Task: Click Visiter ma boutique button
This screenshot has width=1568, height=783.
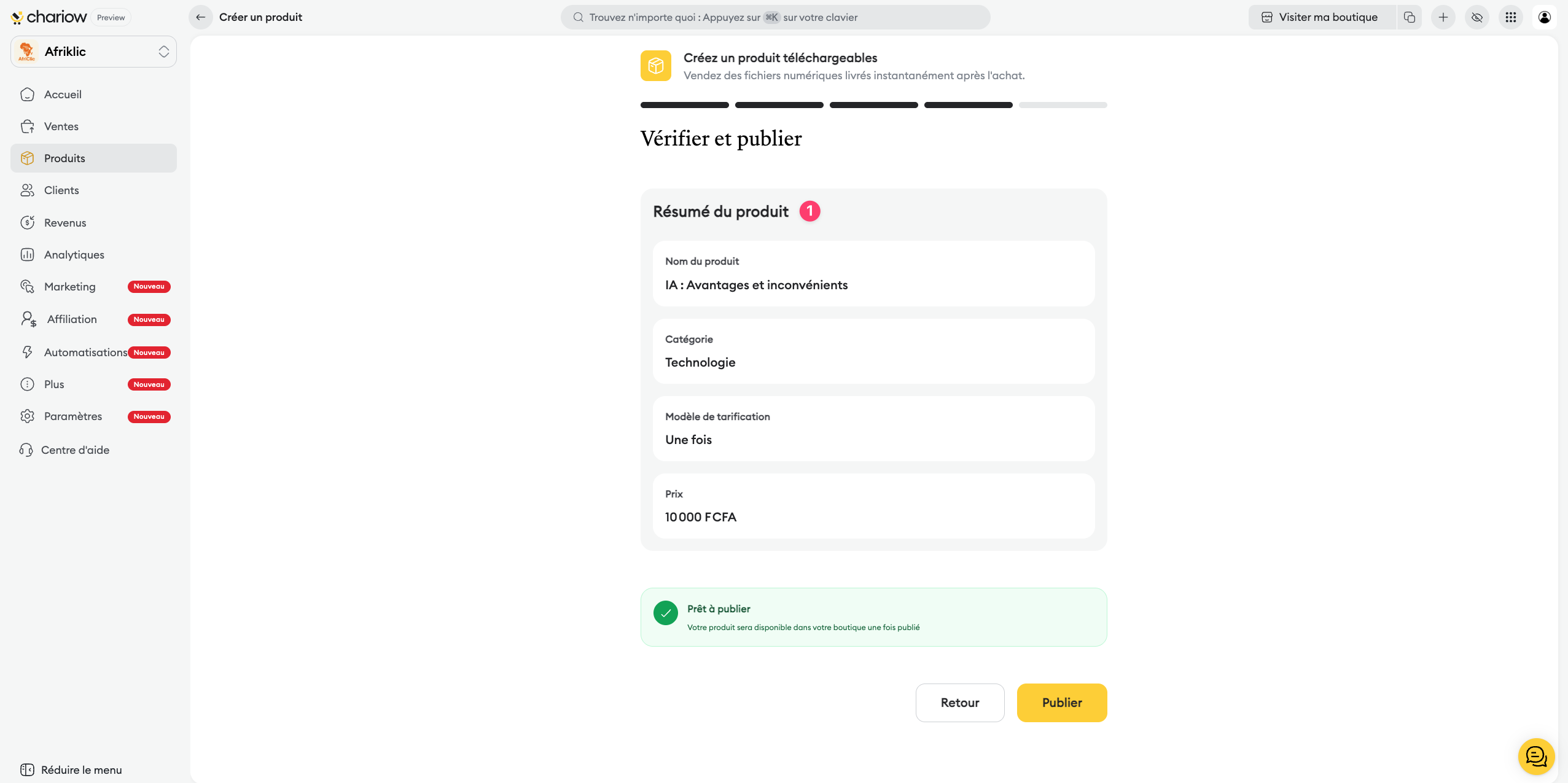Action: (x=1322, y=17)
